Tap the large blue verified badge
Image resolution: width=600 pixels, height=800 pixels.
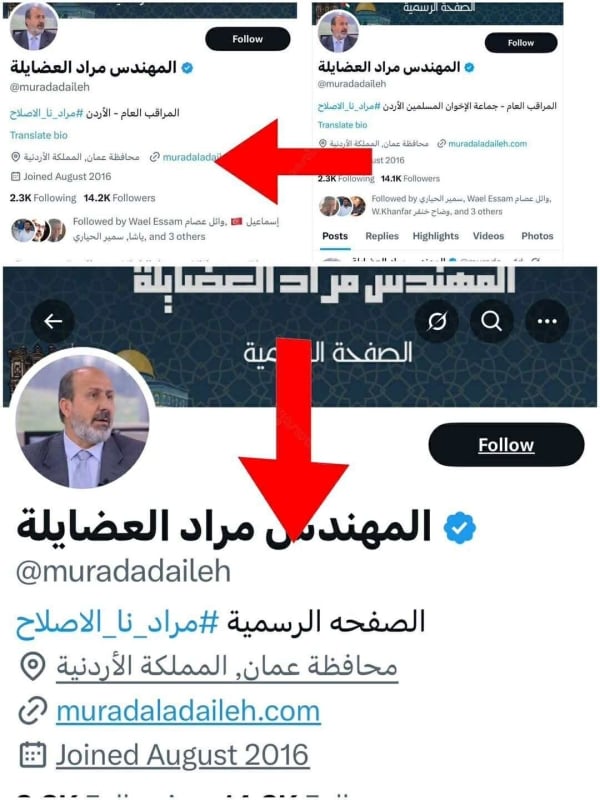460,527
